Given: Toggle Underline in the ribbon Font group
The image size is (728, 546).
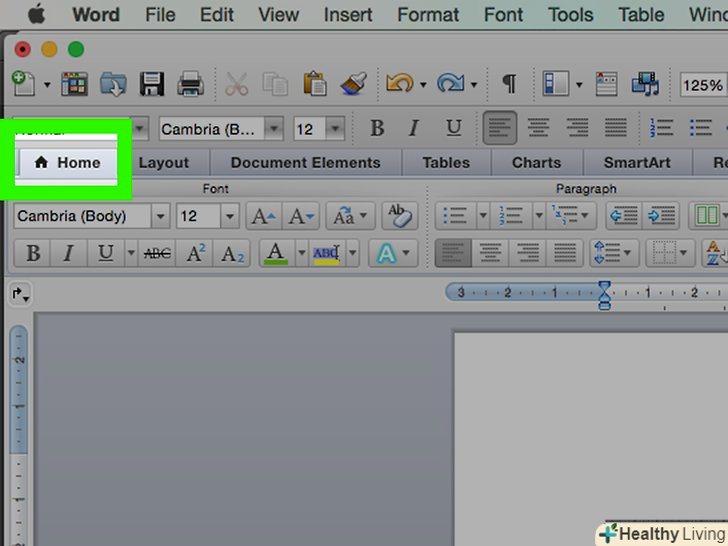Looking at the screenshot, I should 106,253.
